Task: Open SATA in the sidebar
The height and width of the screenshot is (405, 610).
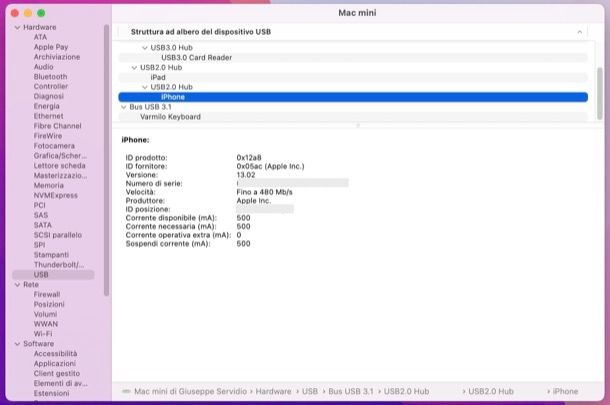Action: tap(42, 225)
